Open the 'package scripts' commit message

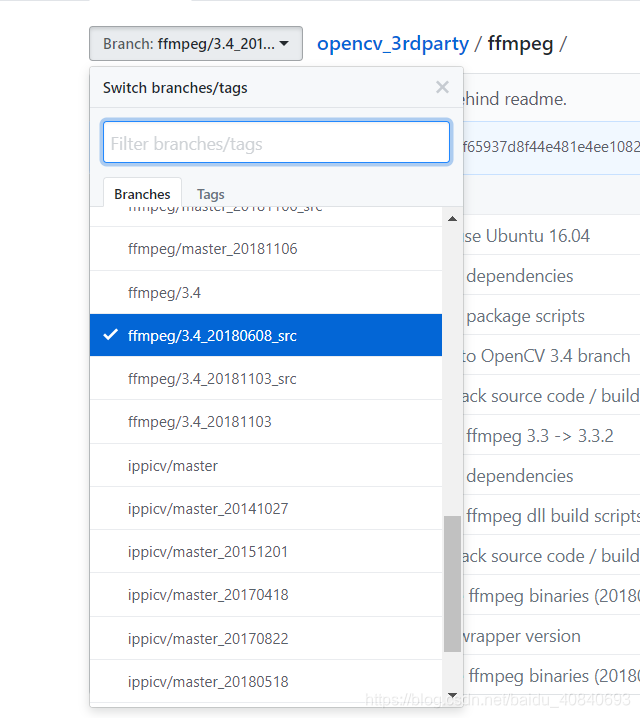pyautogui.click(x=526, y=316)
